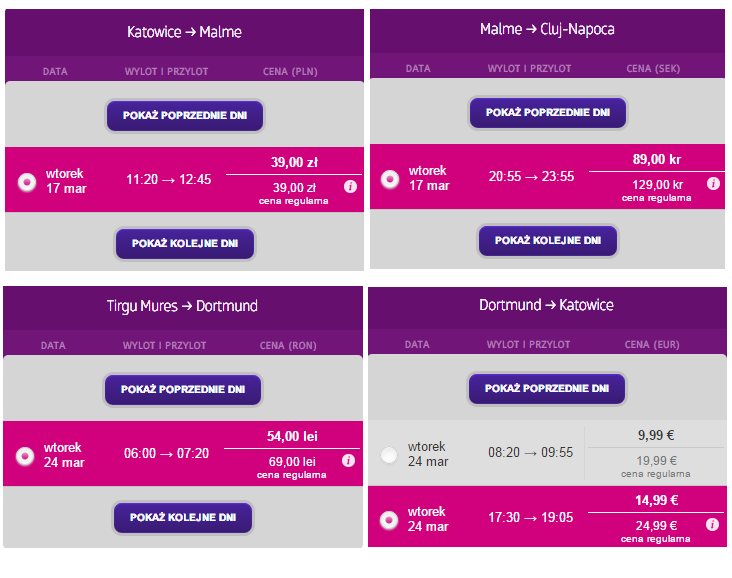
Task: Choose Dortmund to Katowice 08:20 flight radio
Action: tap(389, 455)
